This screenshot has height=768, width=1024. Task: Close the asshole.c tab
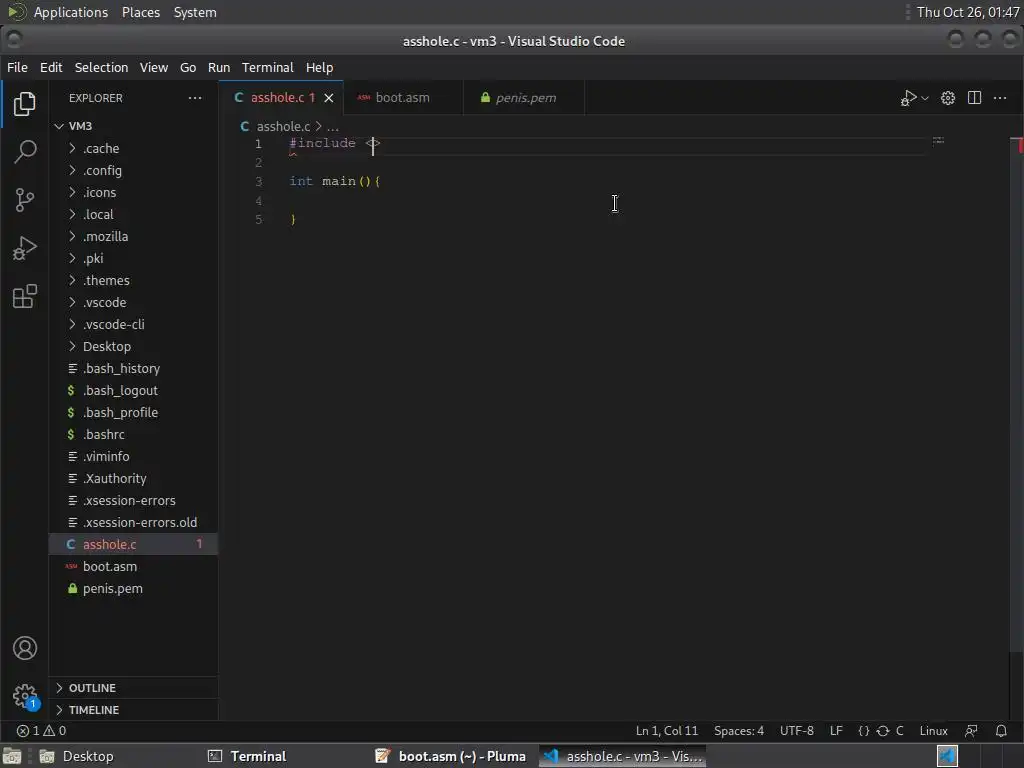329,98
